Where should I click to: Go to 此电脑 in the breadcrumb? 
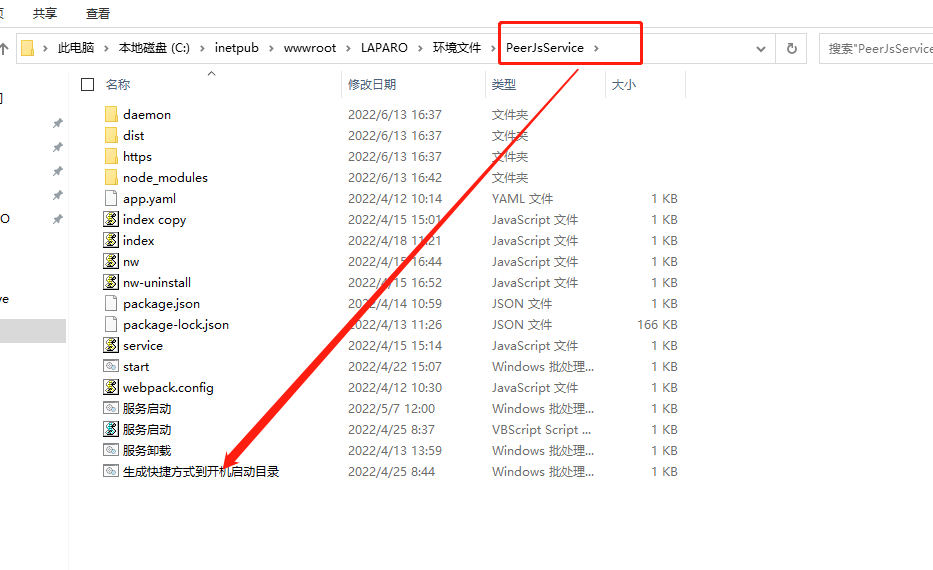tap(76, 48)
